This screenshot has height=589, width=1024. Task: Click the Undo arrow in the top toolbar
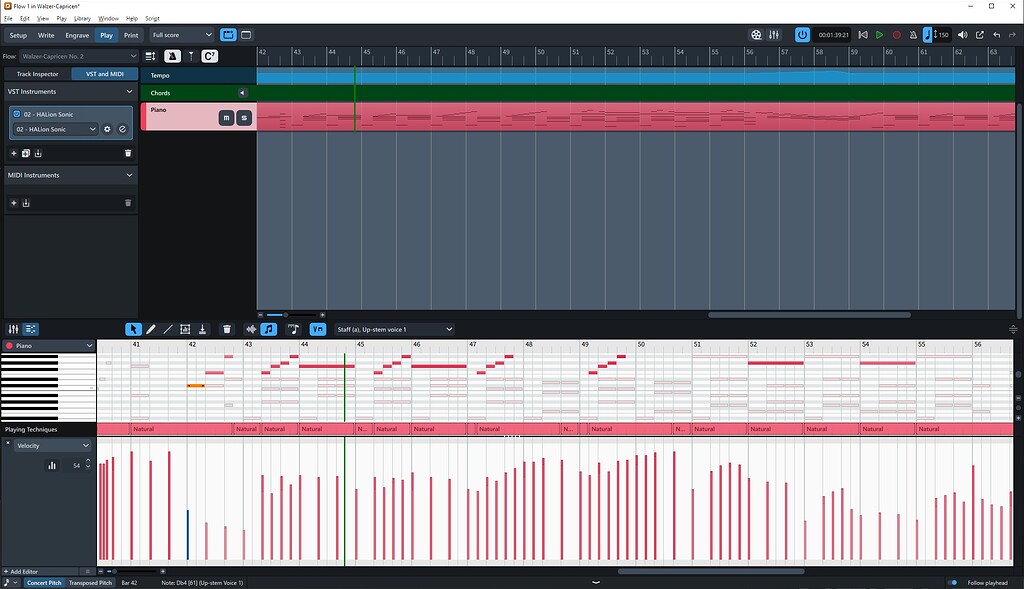tap(997, 34)
